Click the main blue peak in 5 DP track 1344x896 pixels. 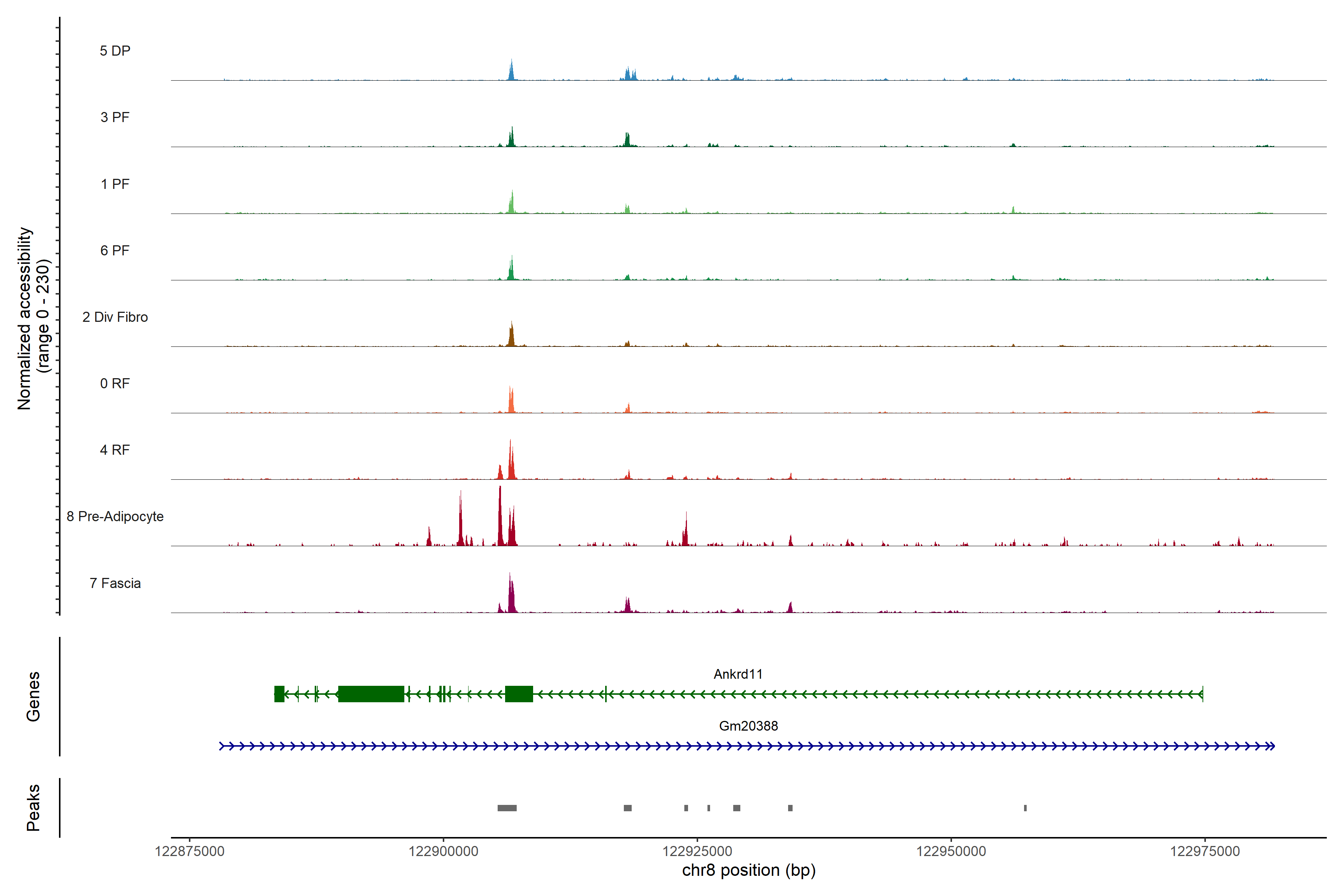[x=511, y=71]
